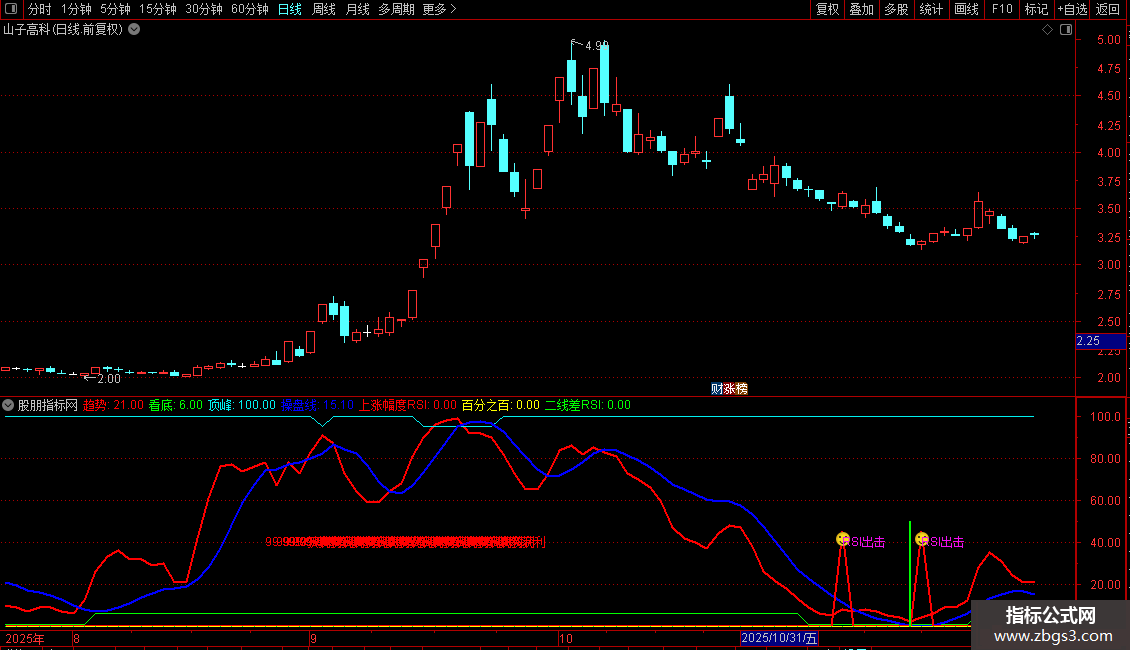Click the 趋势: 21.00 indicator value
This screenshot has height=650, width=1130.
coord(113,405)
